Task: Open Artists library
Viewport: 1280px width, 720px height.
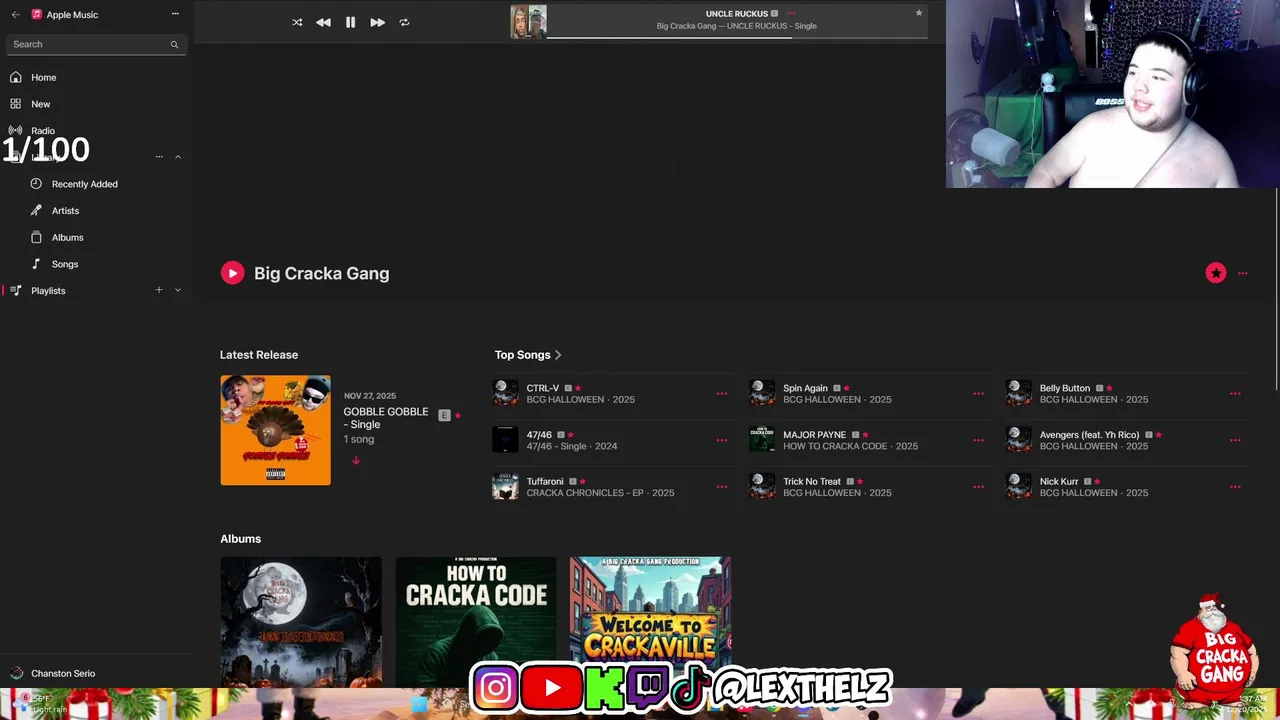Action: point(65,211)
